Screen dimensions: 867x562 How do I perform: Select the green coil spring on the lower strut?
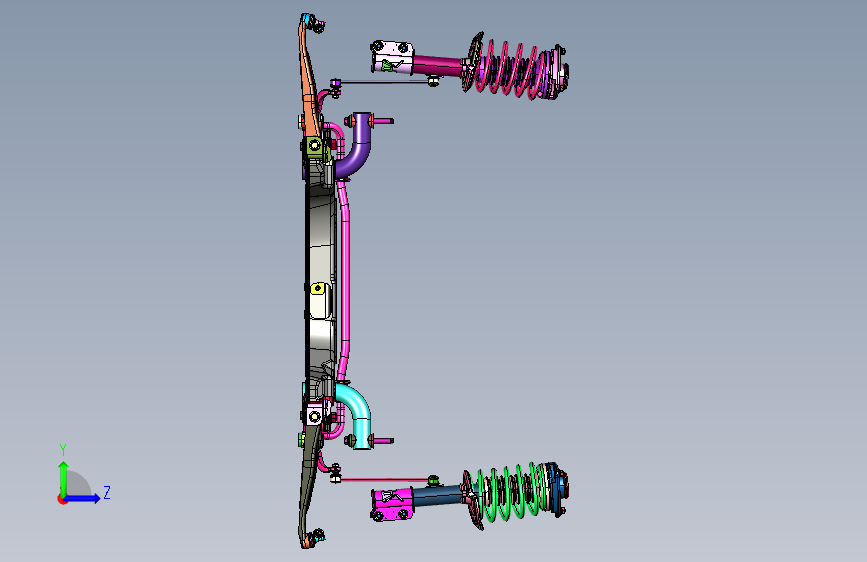pyautogui.click(x=511, y=492)
